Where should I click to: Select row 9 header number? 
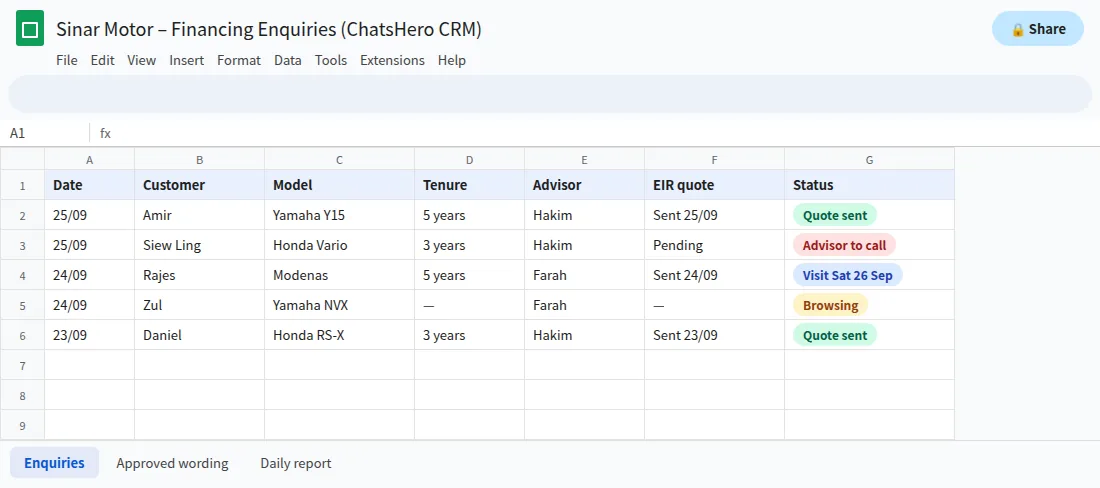point(22,425)
